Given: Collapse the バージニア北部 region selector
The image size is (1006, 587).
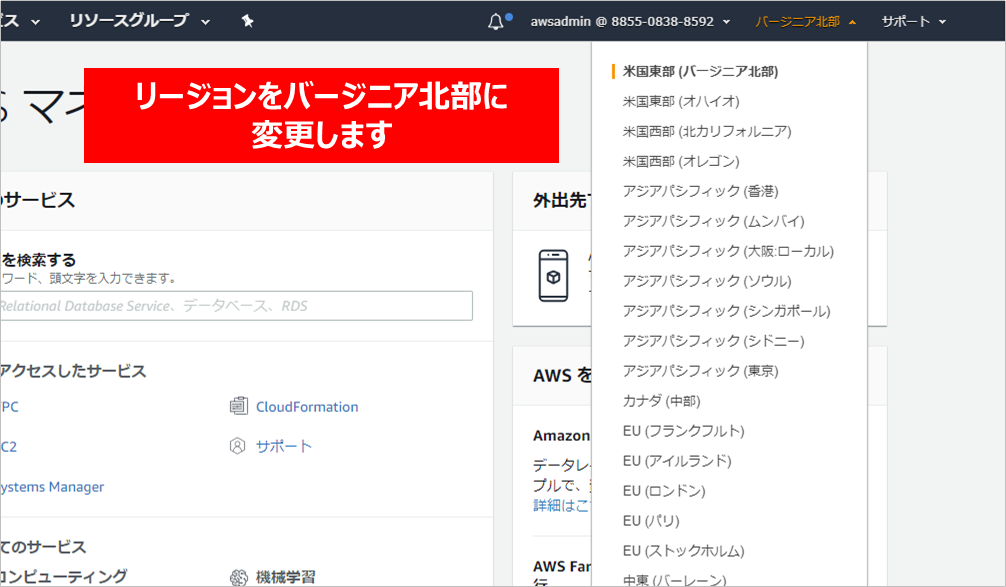Looking at the screenshot, I should click(x=806, y=21).
